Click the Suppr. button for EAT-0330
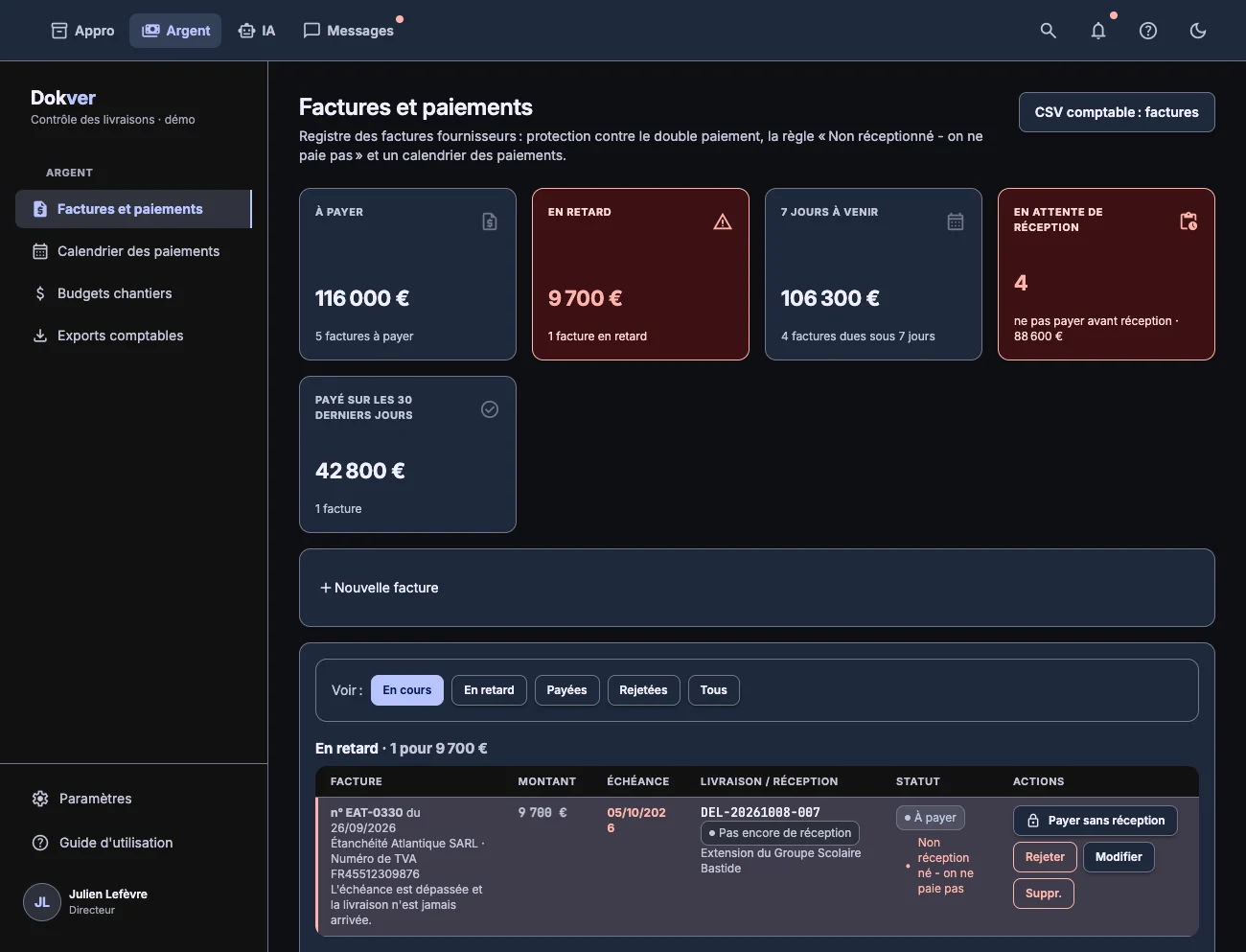This screenshot has width=1246, height=952. (1044, 894)
